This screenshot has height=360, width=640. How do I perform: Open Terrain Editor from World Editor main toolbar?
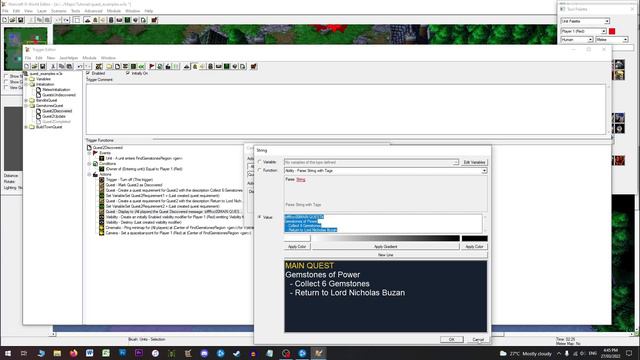point(87,20)
